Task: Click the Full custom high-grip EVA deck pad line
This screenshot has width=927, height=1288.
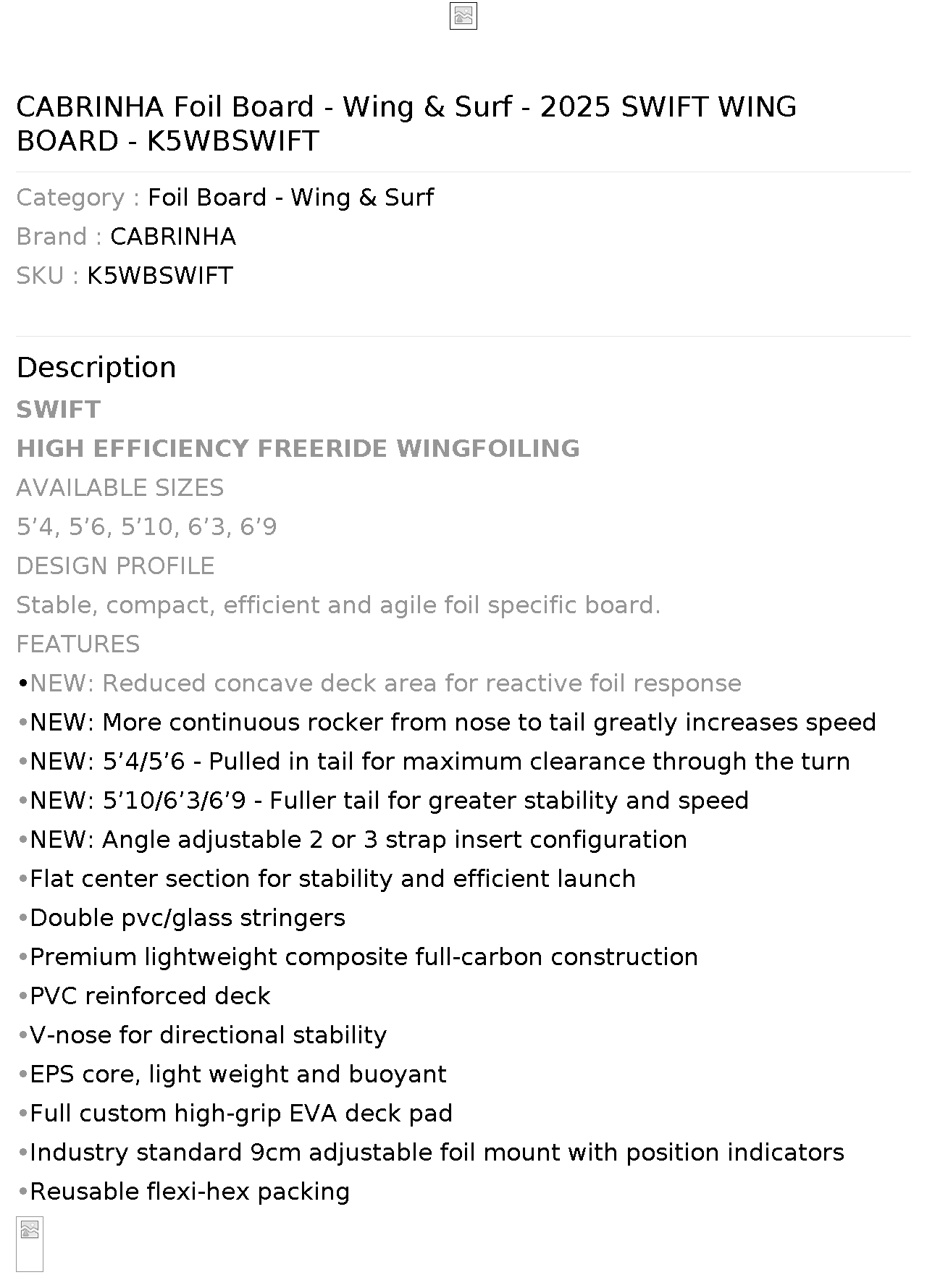Action: click(235, 1114)
